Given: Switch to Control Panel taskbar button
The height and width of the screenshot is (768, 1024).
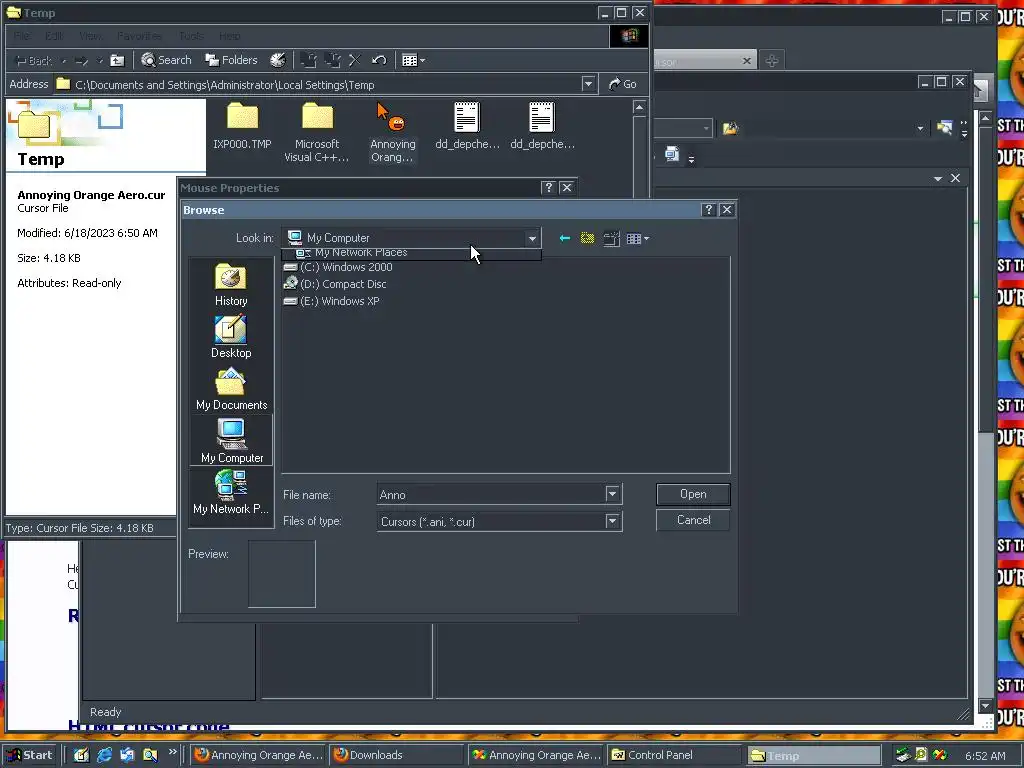Looking at the screenshot, I should (x=674, y=755).
